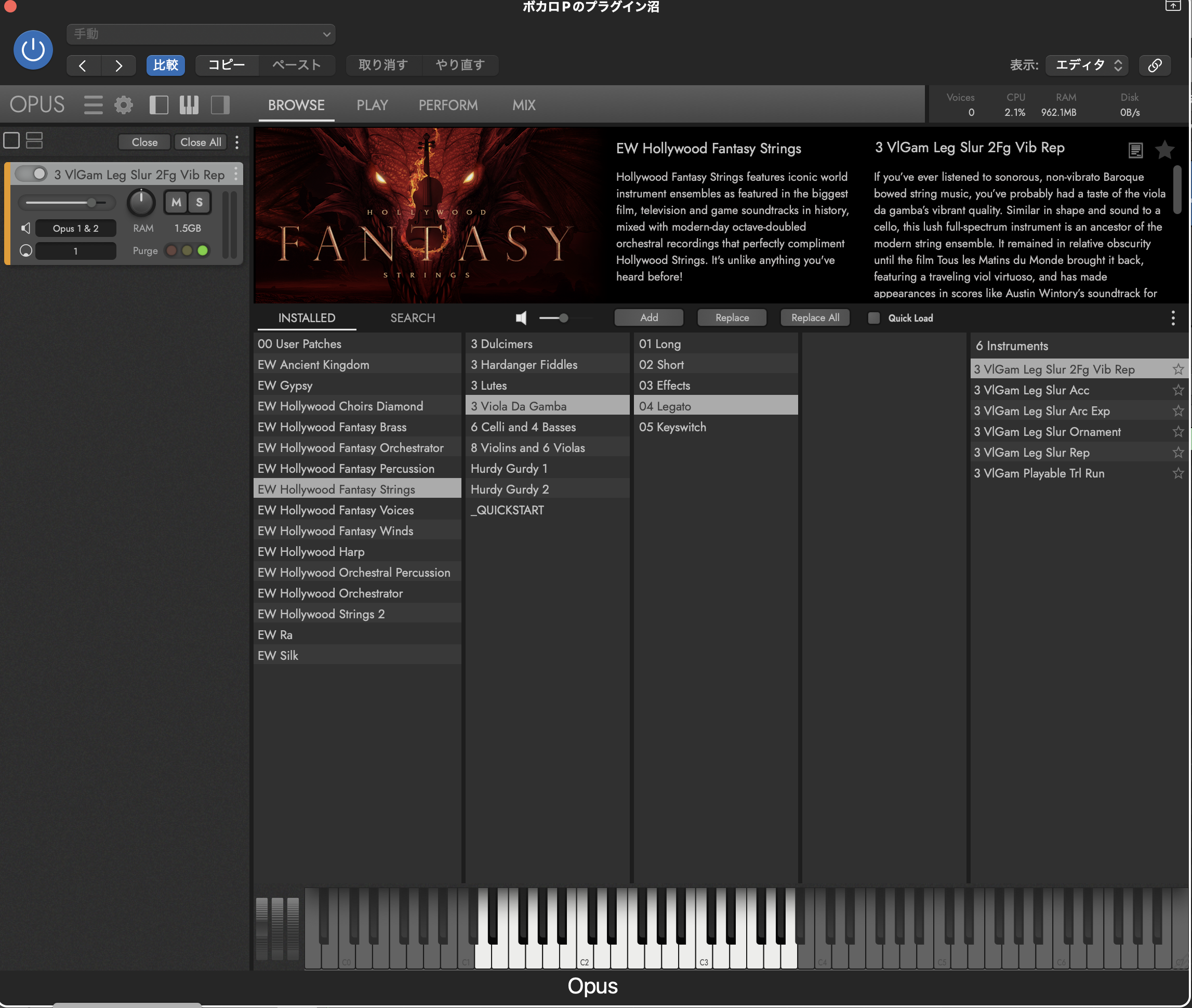Viewport: 1192px width, 1008px height.
Task: Click the green purge indicator
Action: (x=203, y=251)
